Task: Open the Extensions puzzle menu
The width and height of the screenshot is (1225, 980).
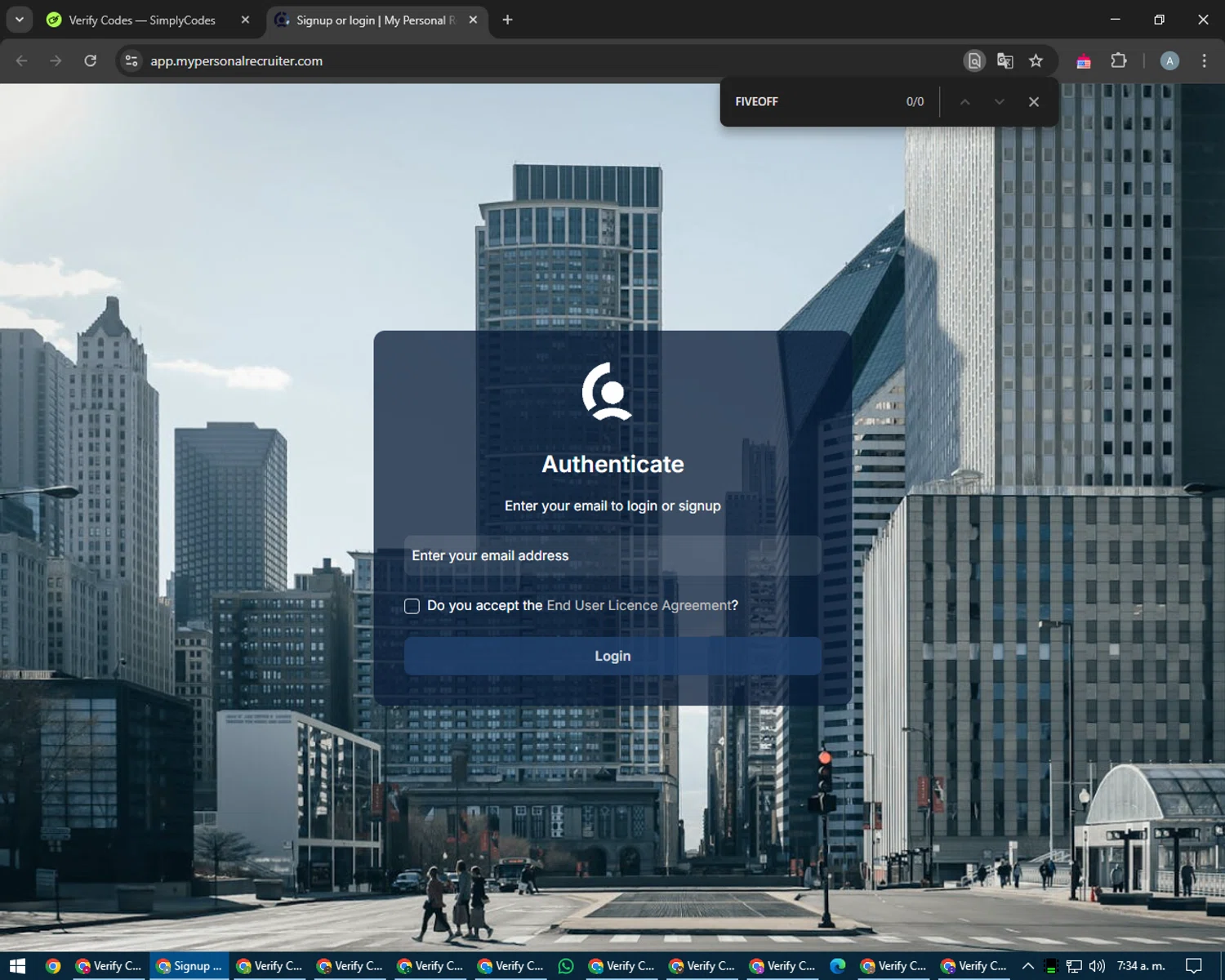Action: click(x=1119, y=60)
